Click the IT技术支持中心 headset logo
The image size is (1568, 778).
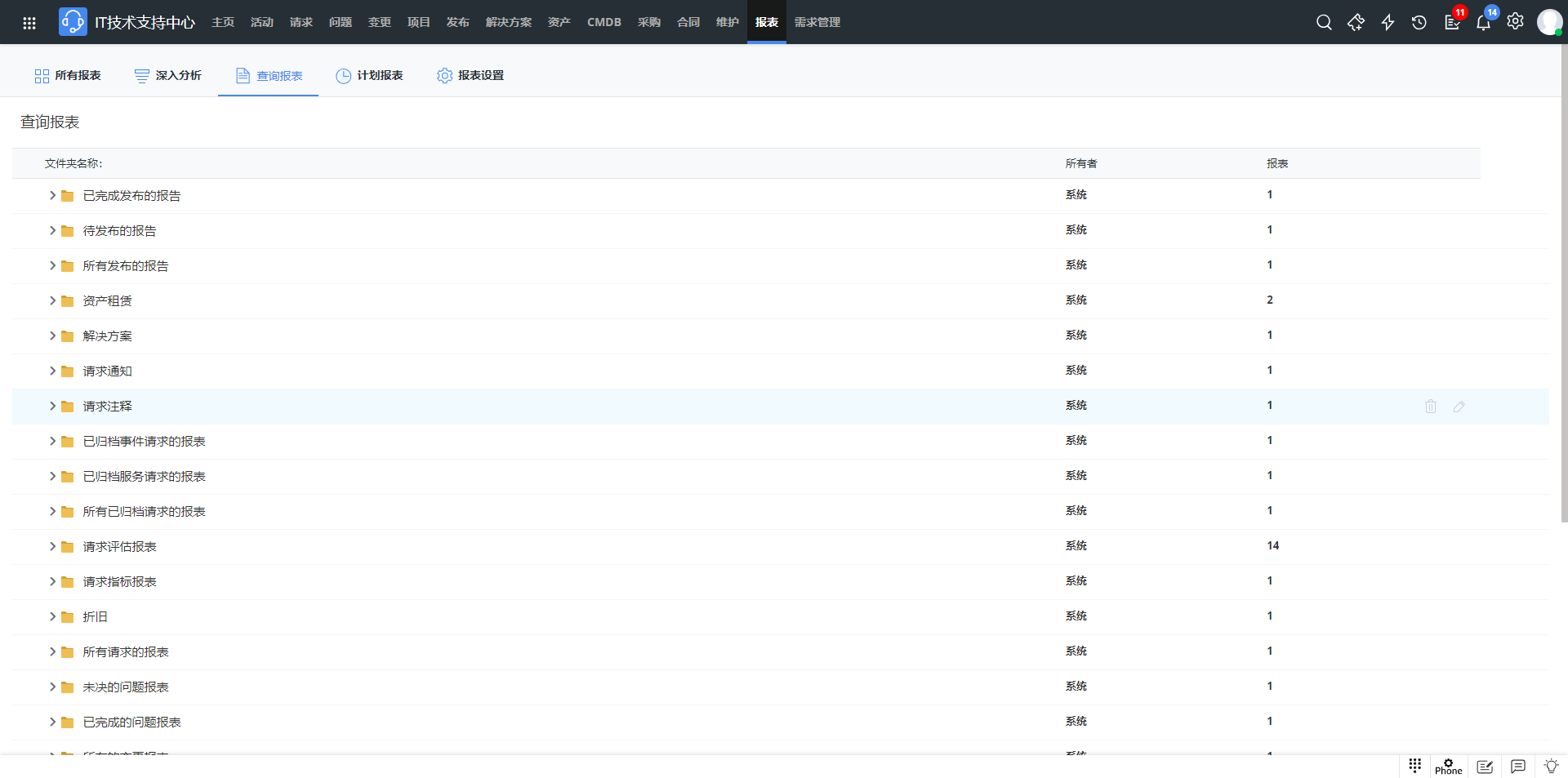click(73, 22)
